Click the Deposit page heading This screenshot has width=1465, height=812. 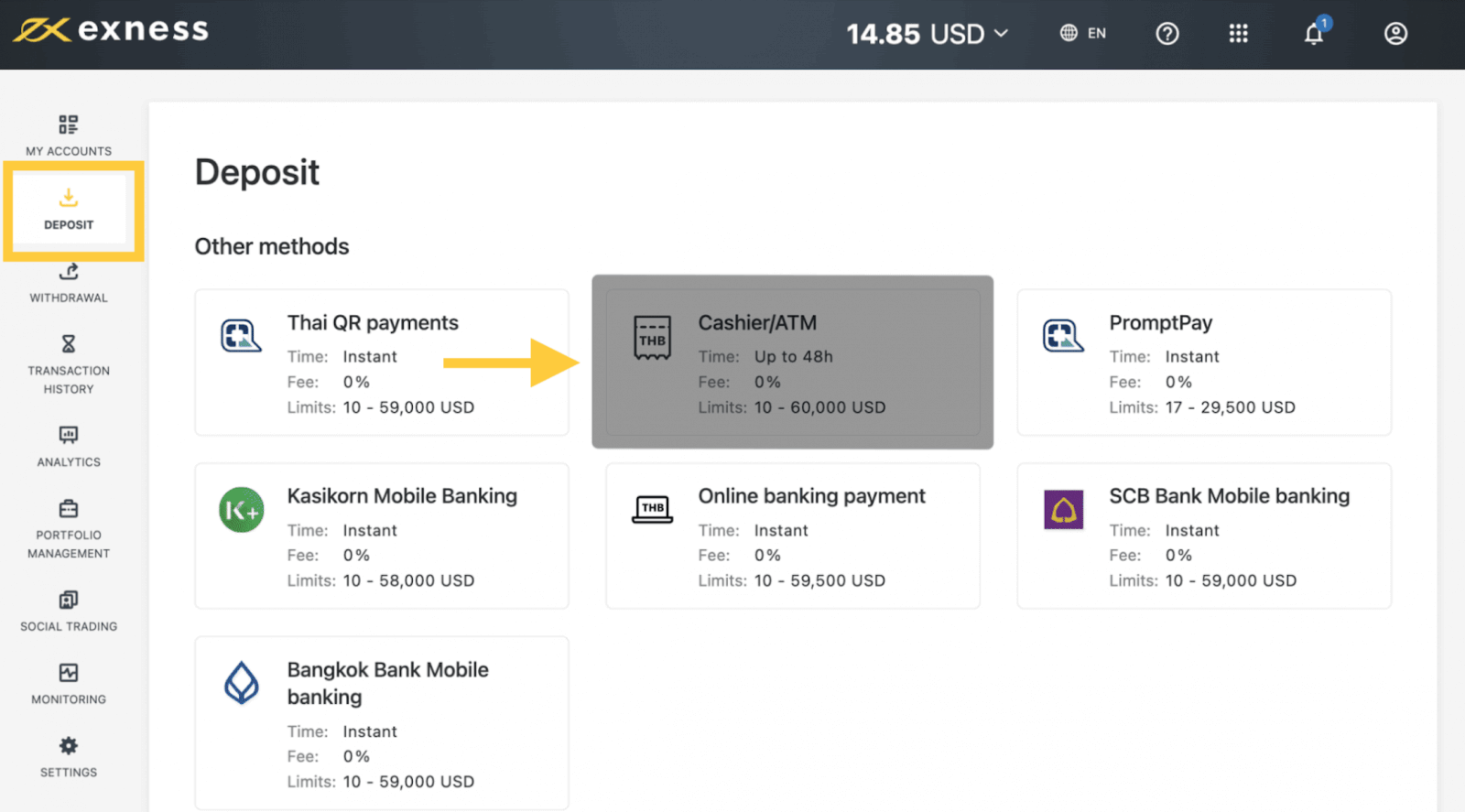coord(257,172)
